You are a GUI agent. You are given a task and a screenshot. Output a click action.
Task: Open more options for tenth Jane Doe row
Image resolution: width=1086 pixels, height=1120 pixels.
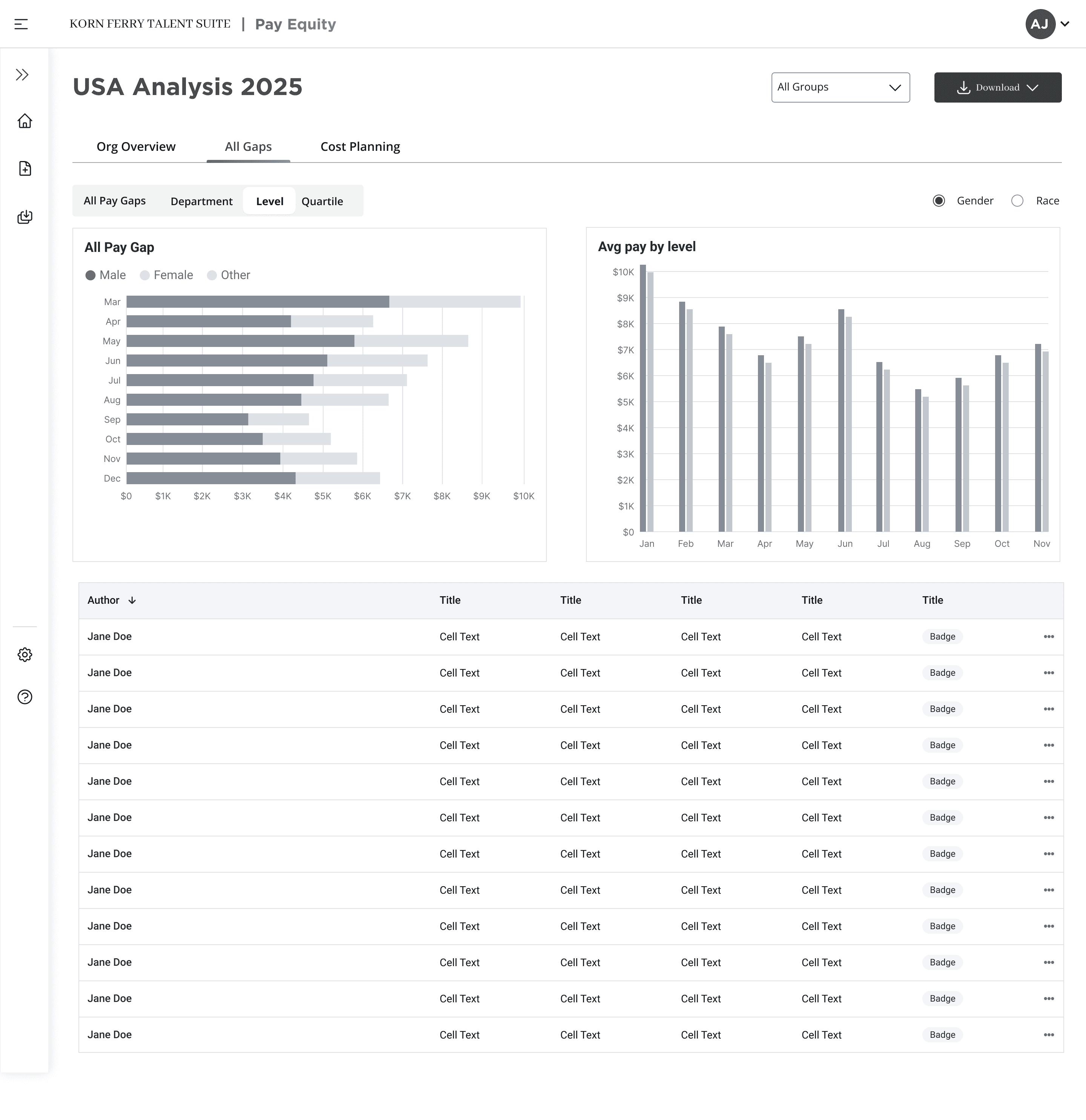click(x=1049, y=962)
